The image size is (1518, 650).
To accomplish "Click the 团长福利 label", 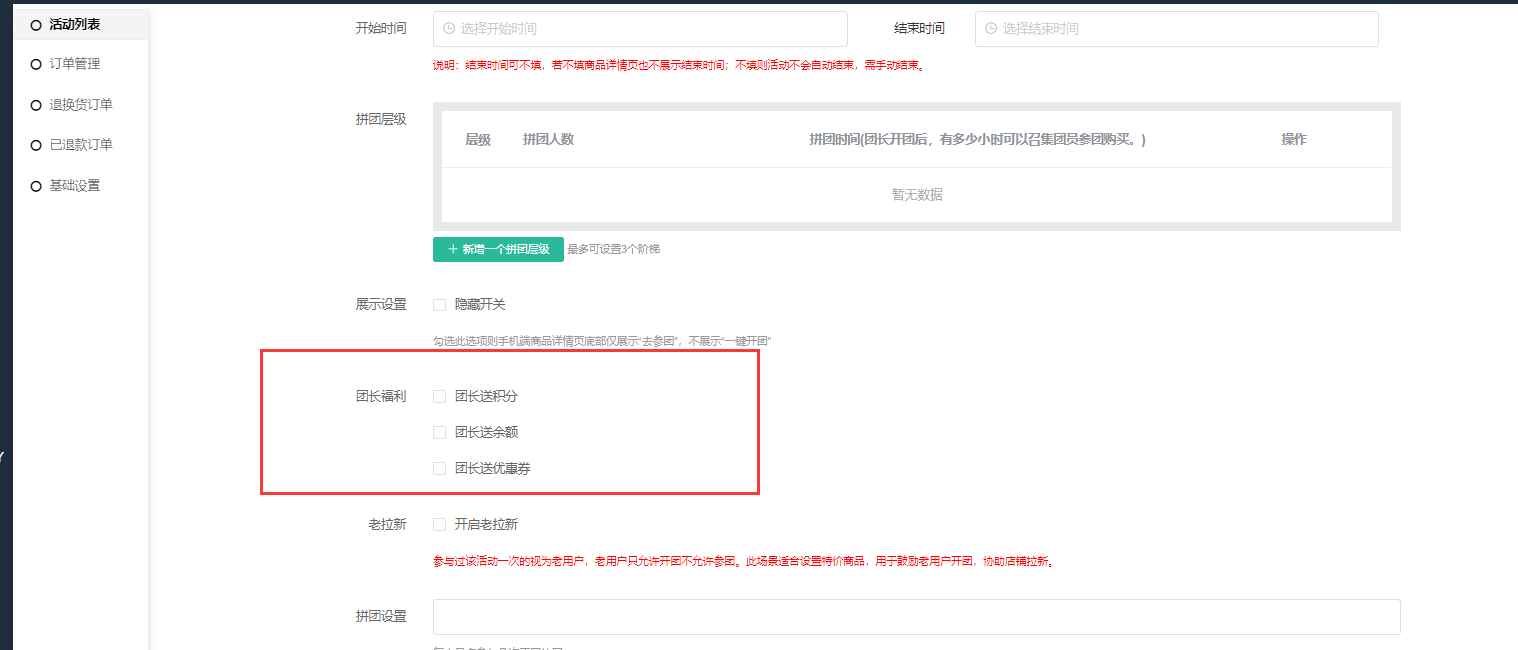I will (x=381, y=396).
